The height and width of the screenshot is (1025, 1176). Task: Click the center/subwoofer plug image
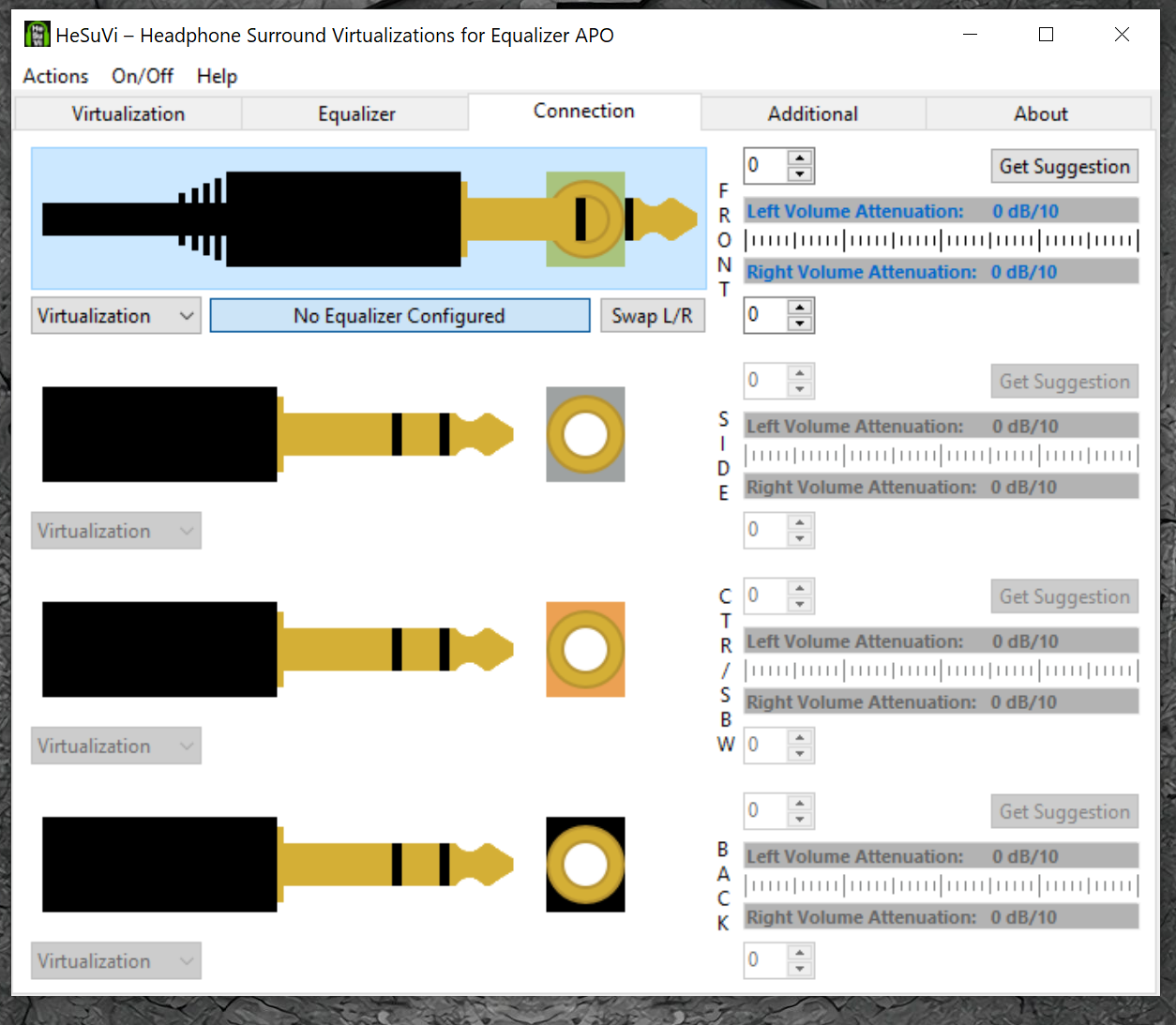pyautogui.click(x=278, y=649)
